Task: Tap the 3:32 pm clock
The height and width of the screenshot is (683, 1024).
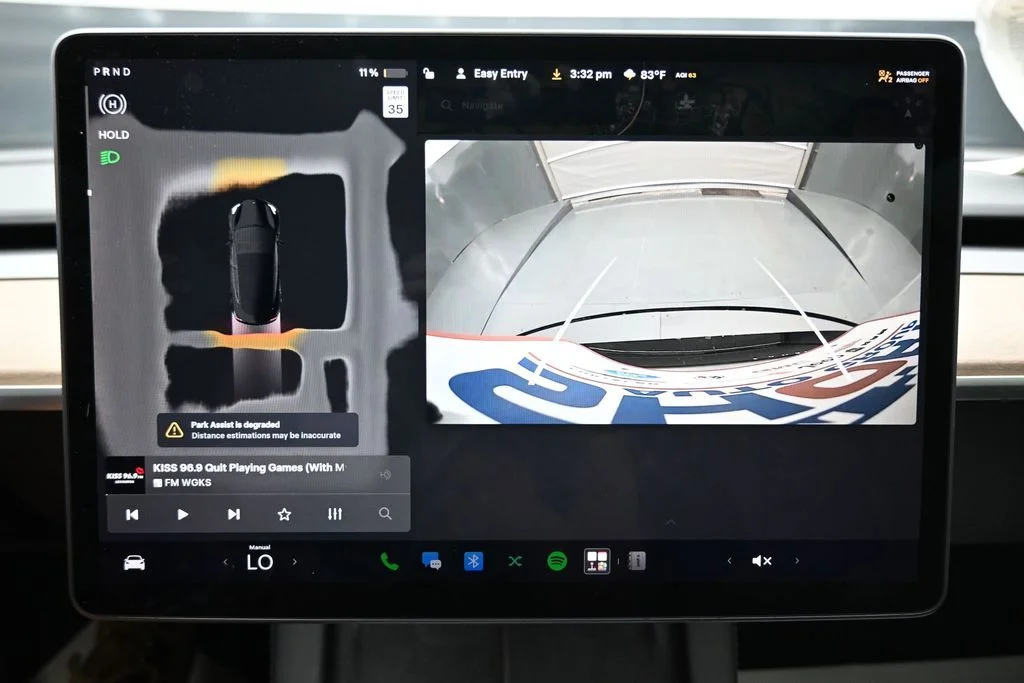Action: [590, 74]
